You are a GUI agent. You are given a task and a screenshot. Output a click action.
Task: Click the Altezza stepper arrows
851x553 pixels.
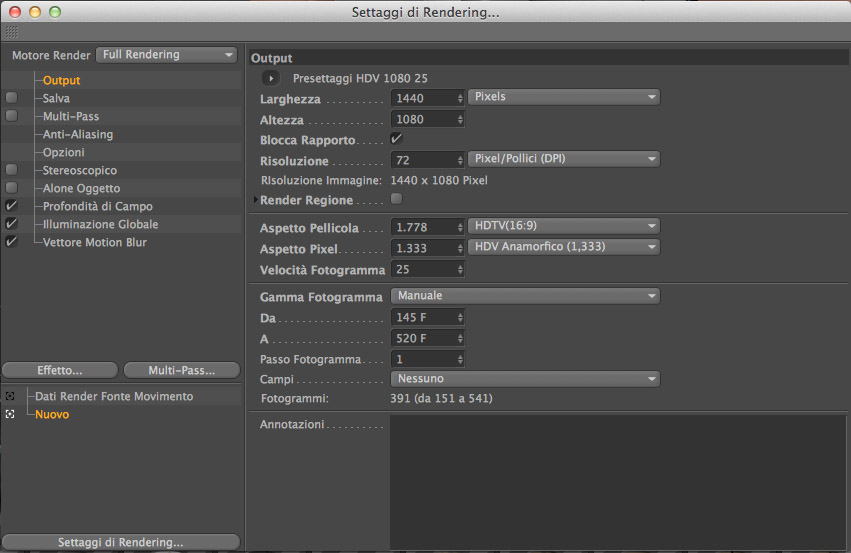point(460,119)
